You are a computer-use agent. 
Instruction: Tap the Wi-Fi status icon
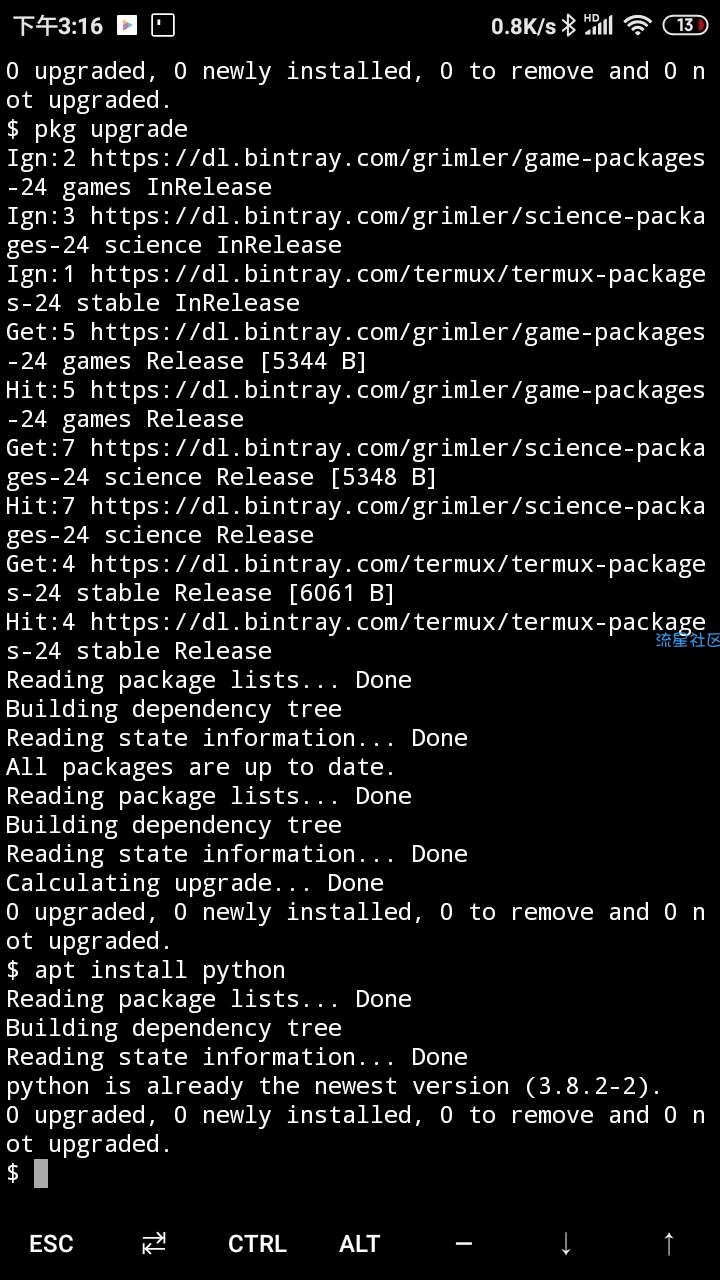click(637, 25)
